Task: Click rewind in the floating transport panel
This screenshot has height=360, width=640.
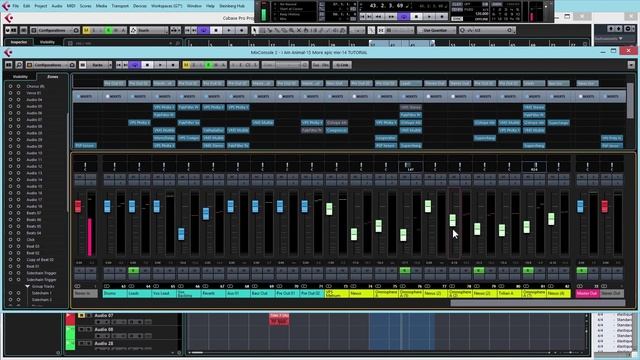Action: coord(378,17)
